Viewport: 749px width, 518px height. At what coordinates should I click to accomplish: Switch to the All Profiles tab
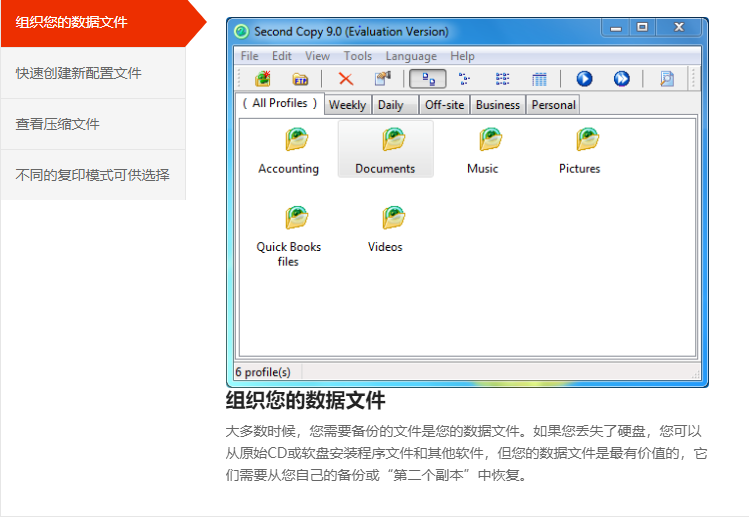[280, 103]
